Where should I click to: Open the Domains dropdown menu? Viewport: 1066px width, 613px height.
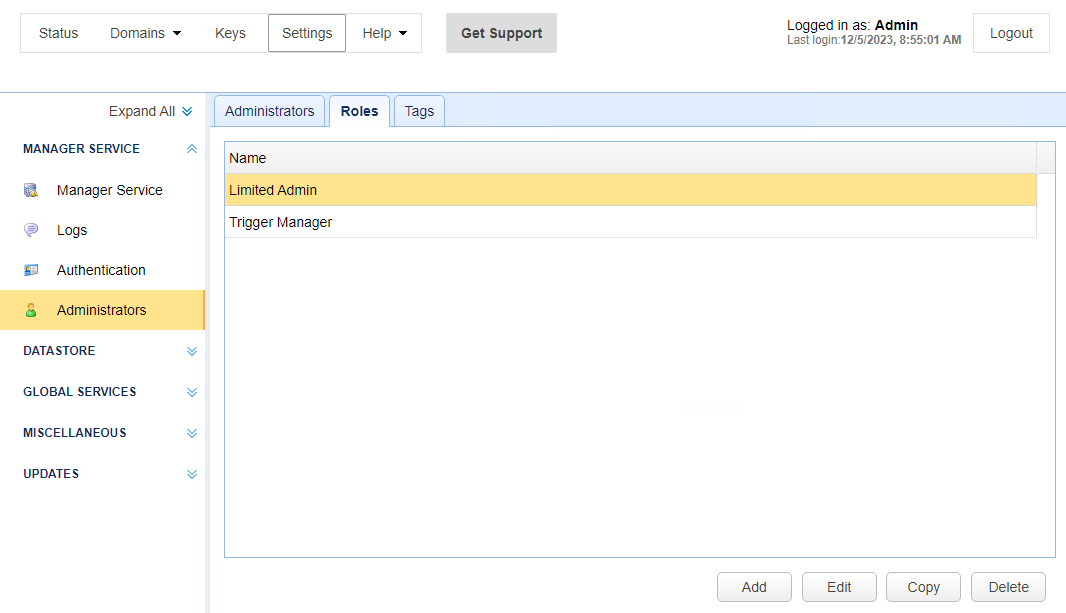tap(146, 33)
